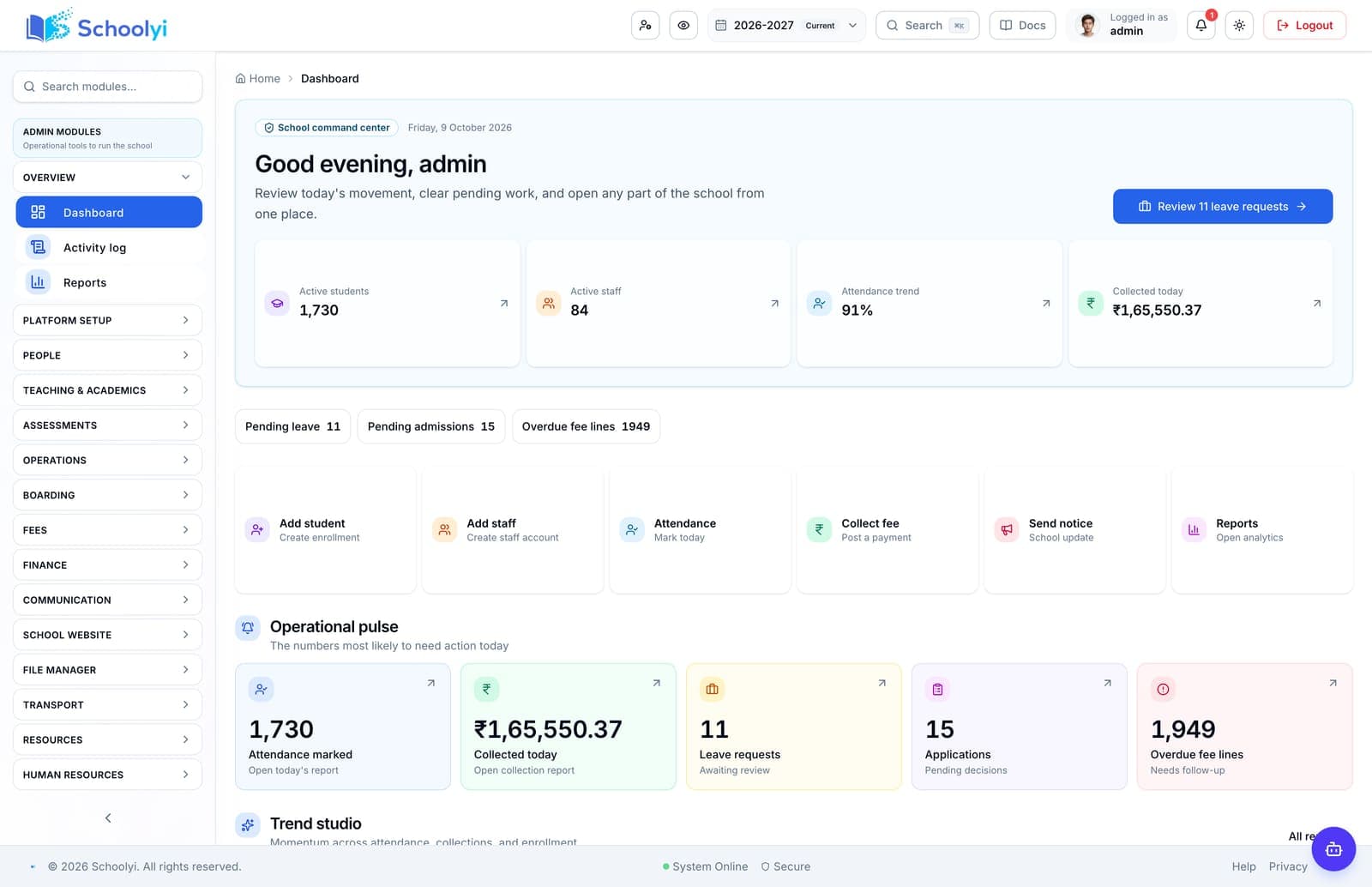1372x887 pixels.
Task: Toggle the light theme sun icon
Action: click(x=1239, y=26)
